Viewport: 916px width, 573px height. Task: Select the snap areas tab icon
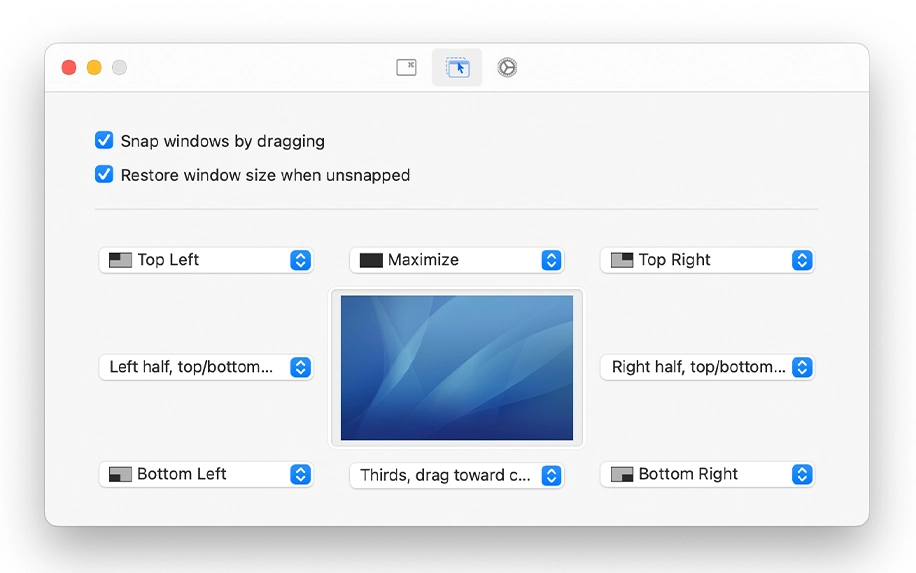pos(457,68)
